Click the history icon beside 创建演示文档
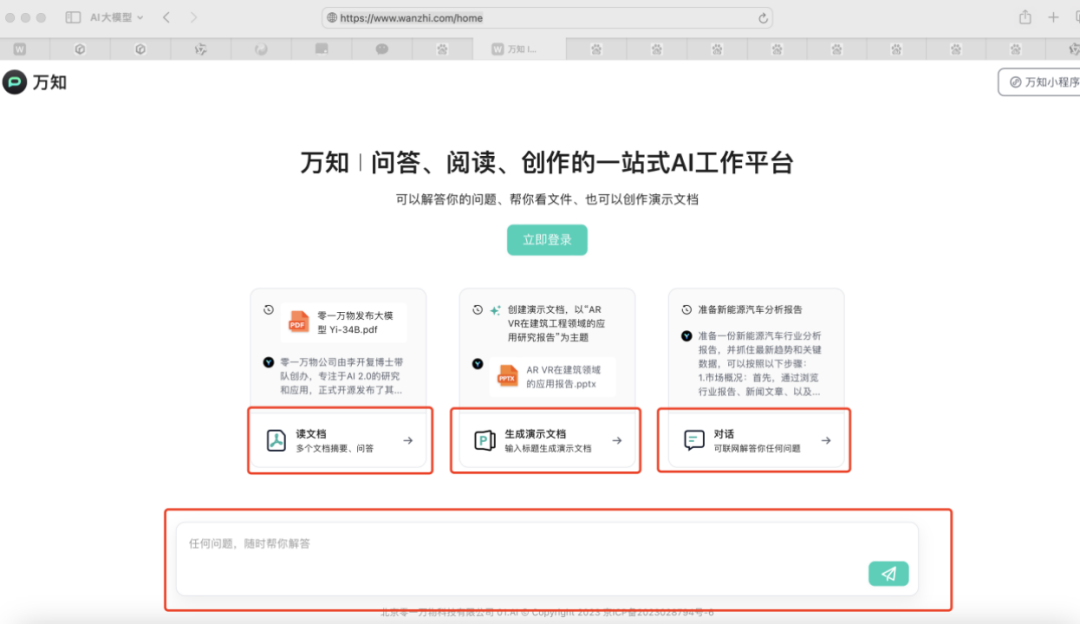The width and height of the screenshot is (1080, 624). (x=477, y=310)
